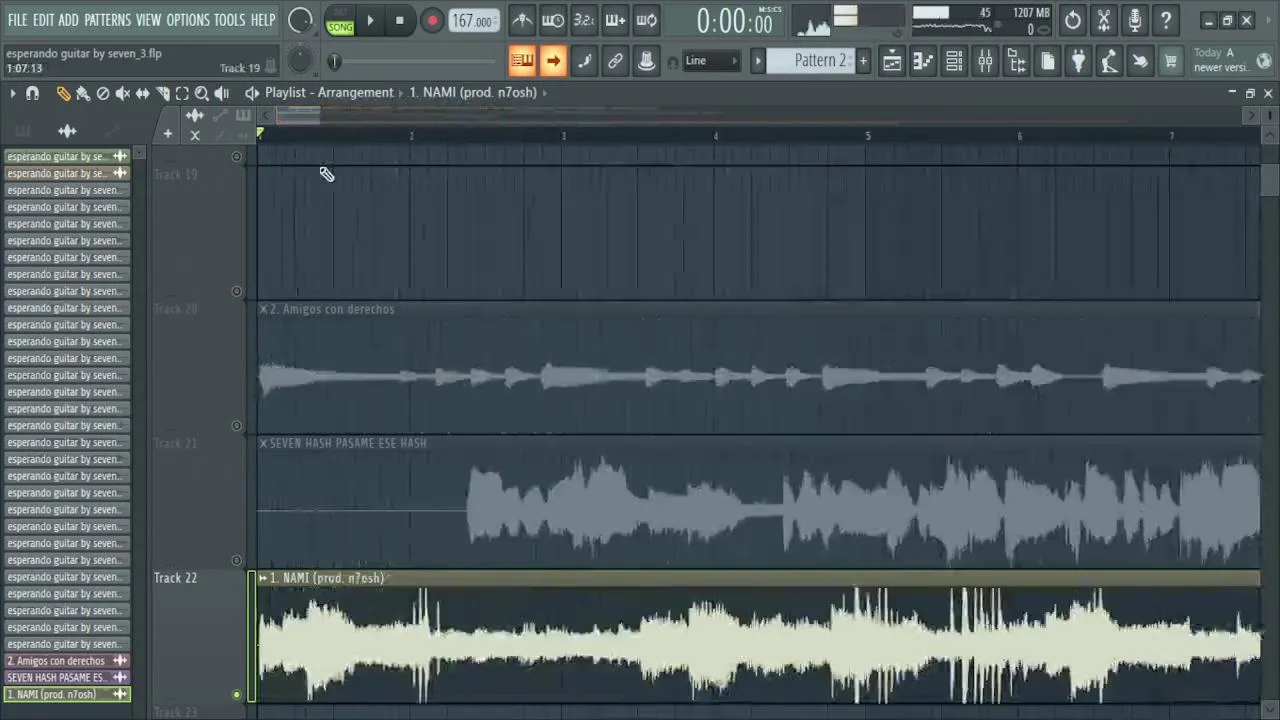
Task: Open the Playlist view
Action: (892, 61)
